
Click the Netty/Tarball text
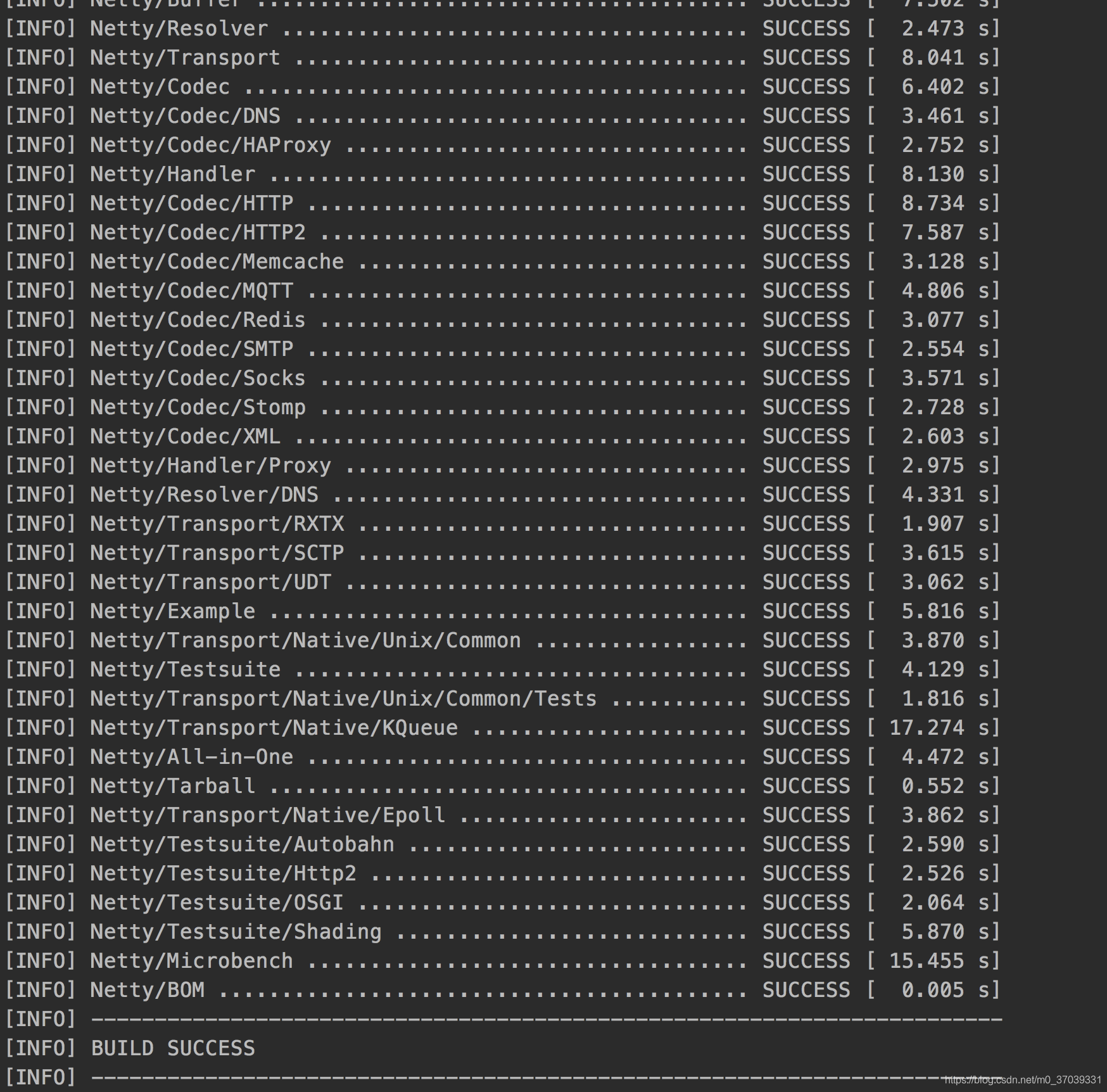click(173, 786)
